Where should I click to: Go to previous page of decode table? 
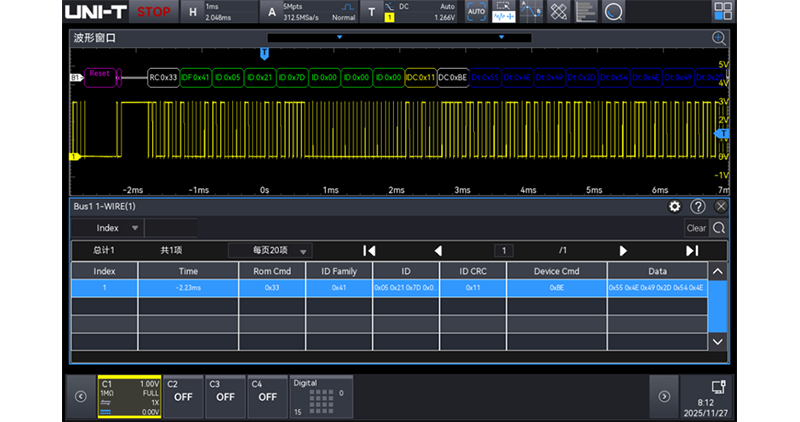pos(438,251)
